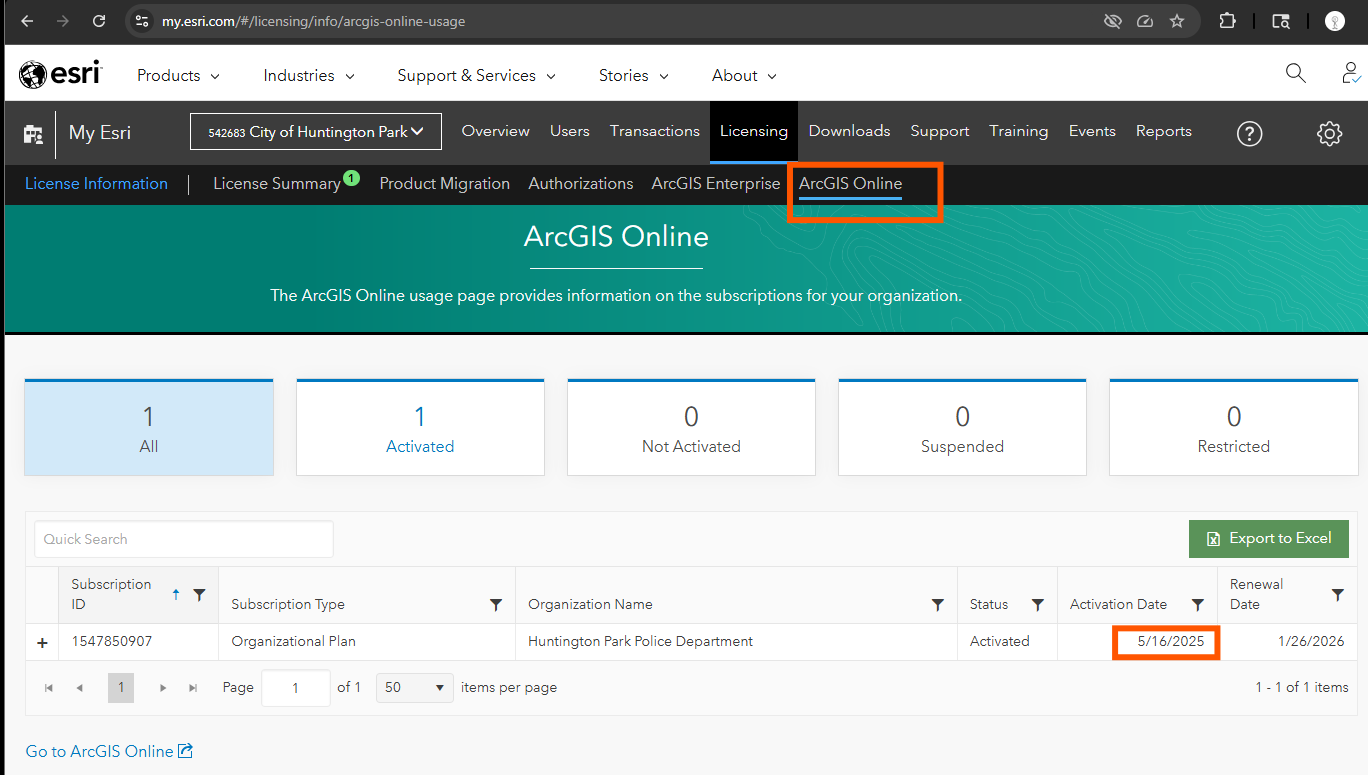Open the browser profile avatar
1368x775 pixels.
point(1335,21)
